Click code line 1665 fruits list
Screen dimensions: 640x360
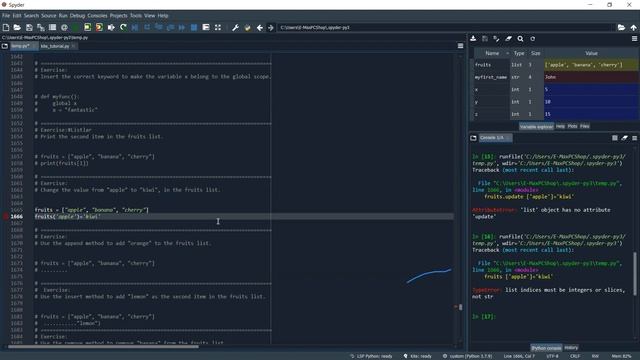[91, 210]
